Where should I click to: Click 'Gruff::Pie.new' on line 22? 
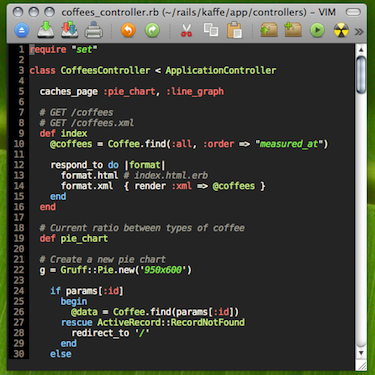tap(97, 270)
